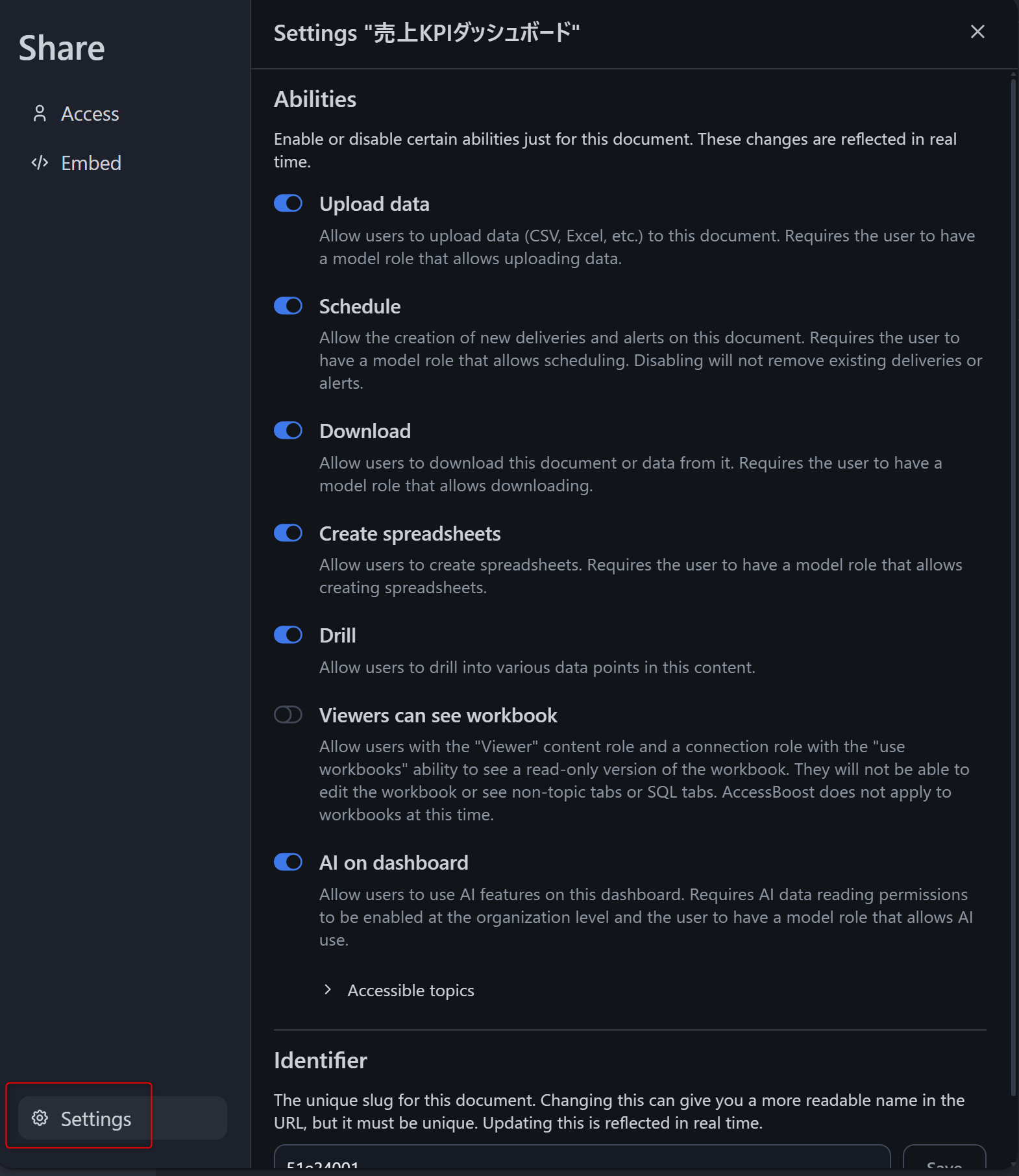This screenshot has height=1176, width=1019.
Task: Click the Settings gear icon
Action: [40, 1118]
